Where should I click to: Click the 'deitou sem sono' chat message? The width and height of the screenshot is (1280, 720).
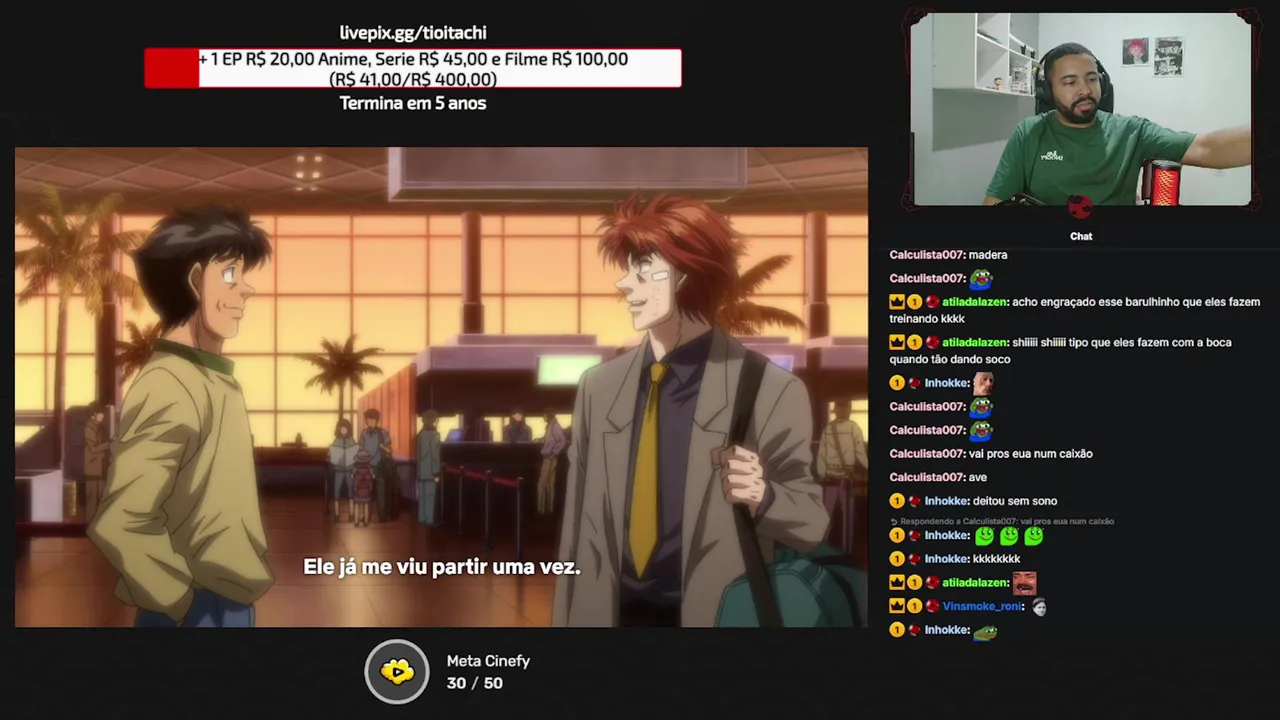click(x=1015, y=501)
